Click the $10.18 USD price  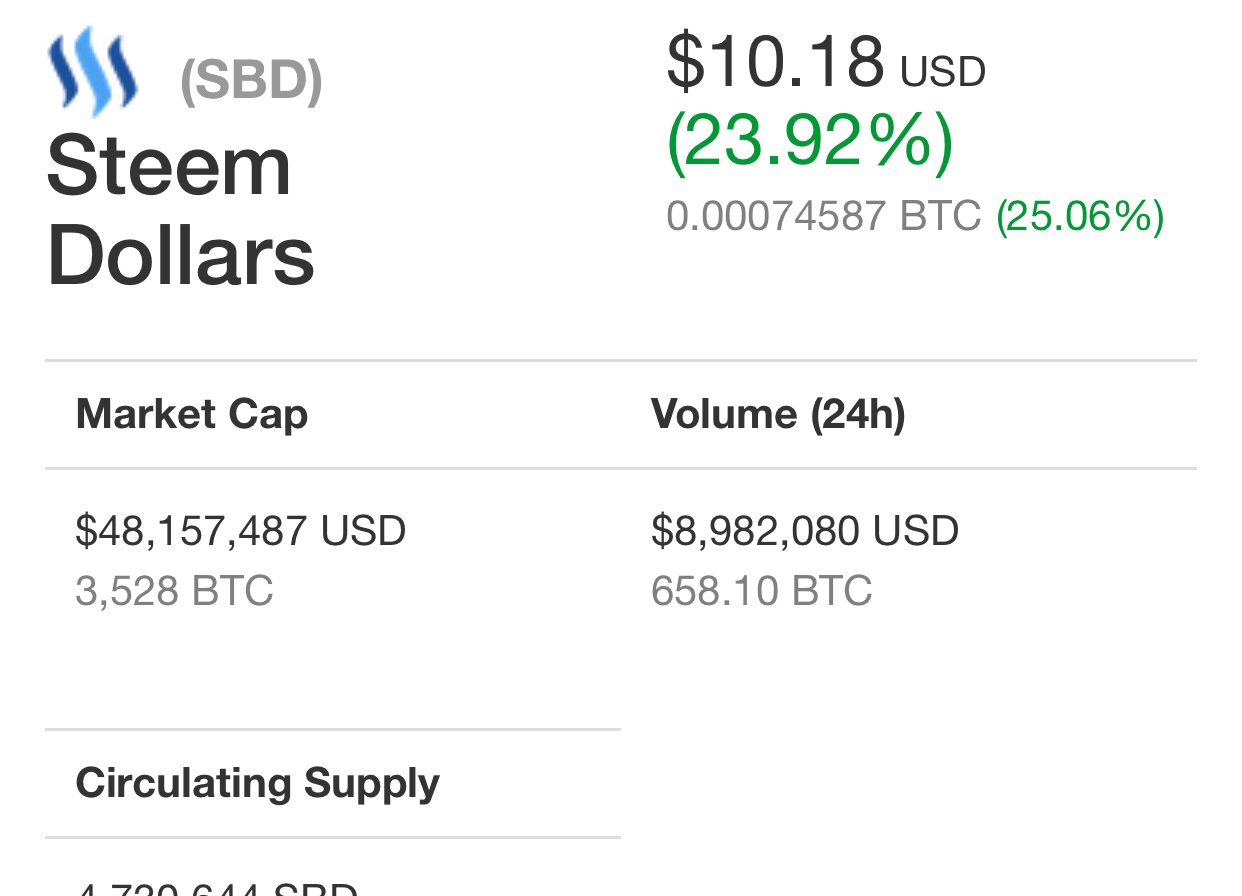point(826,62)
